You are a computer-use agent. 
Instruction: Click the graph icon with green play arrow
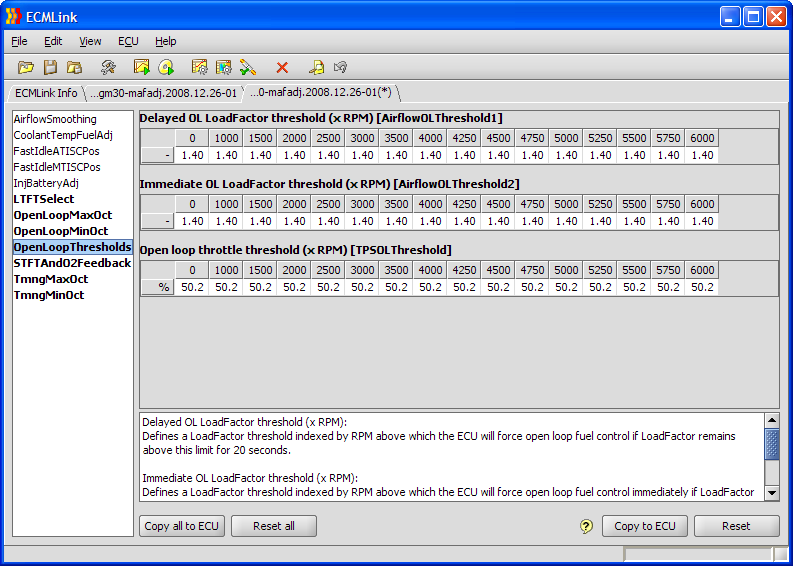pos(142,67)
